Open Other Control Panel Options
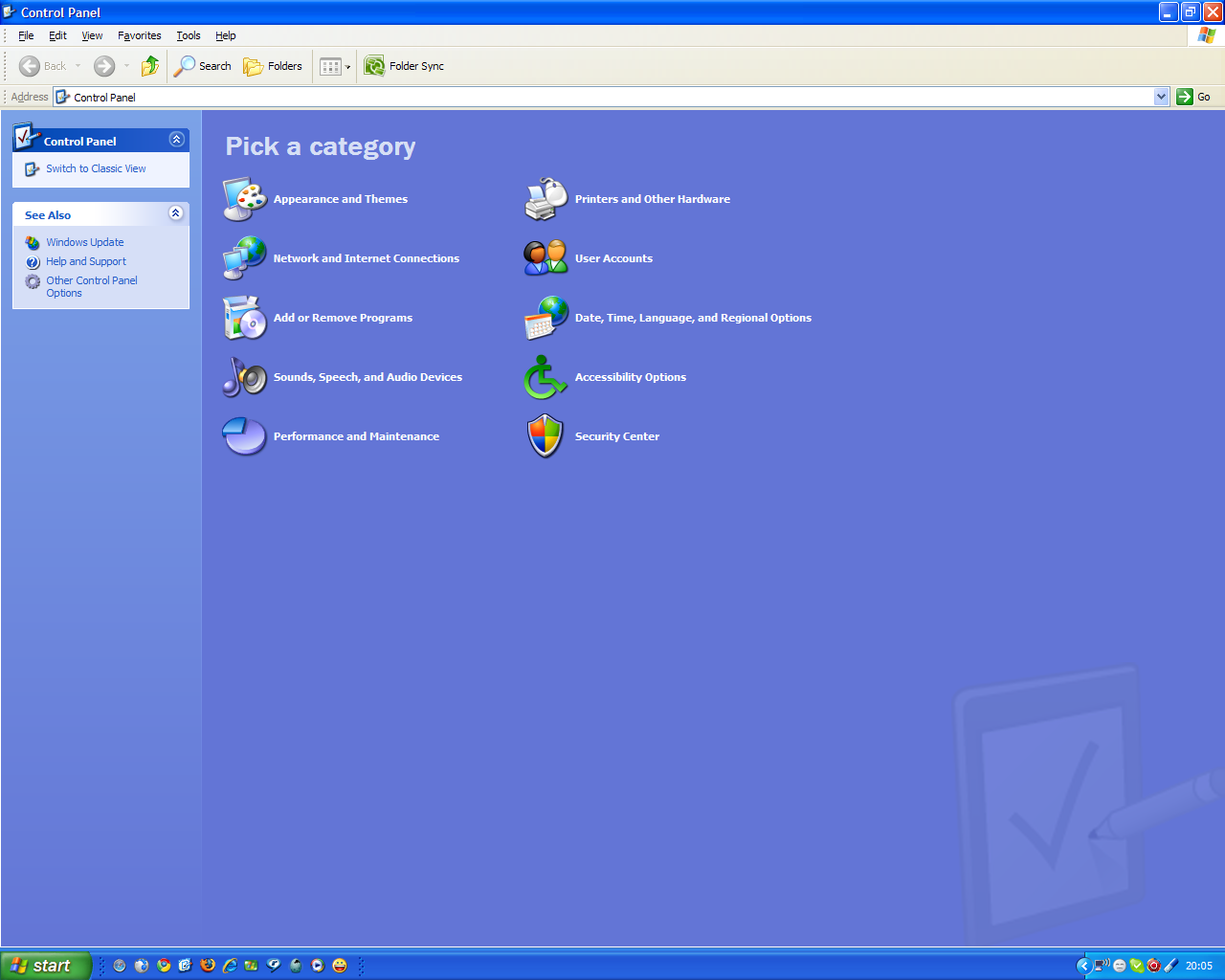This screenshot has width=1225, height=980. 92,286
